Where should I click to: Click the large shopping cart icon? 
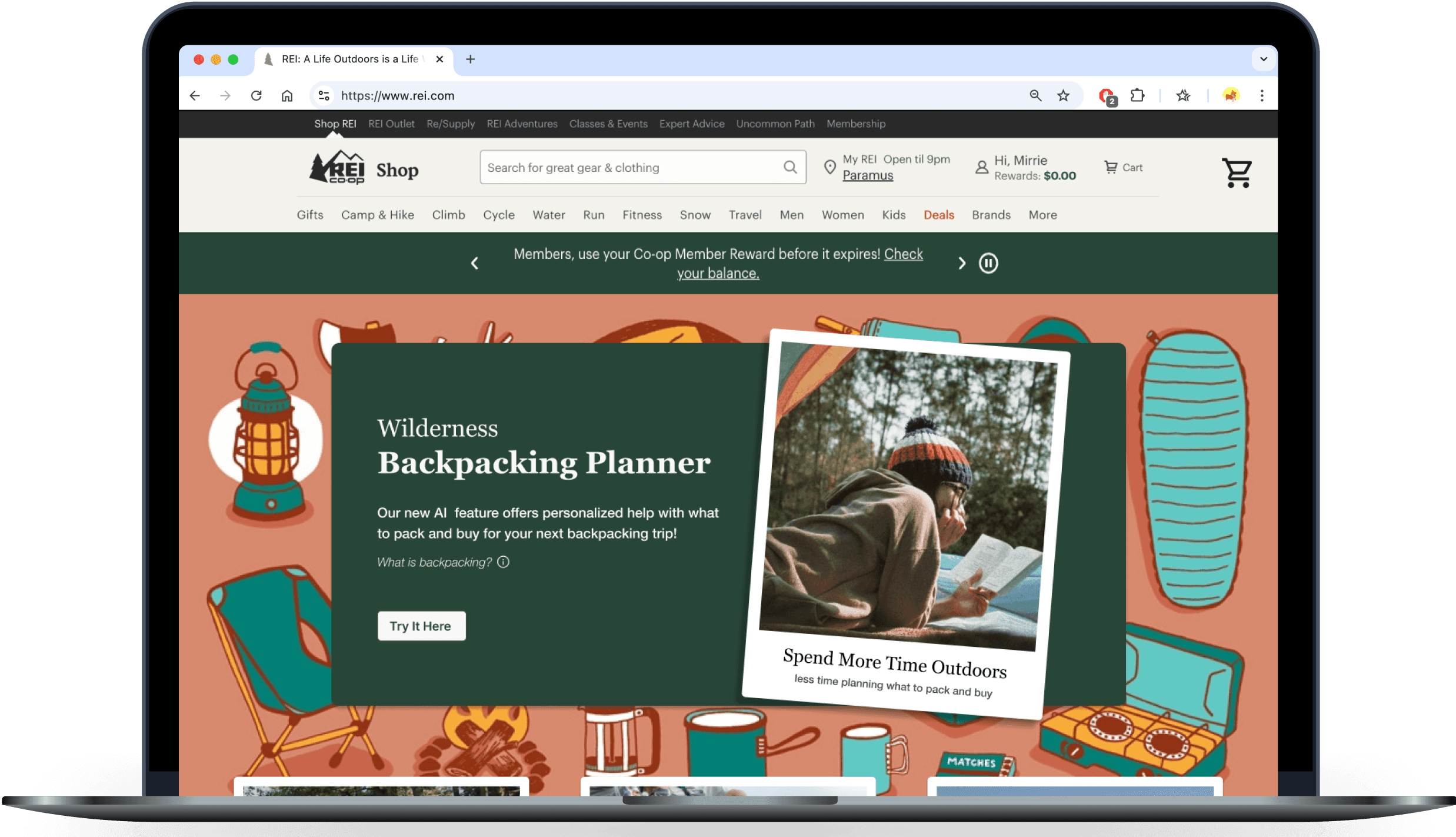tap(1237, 172)
